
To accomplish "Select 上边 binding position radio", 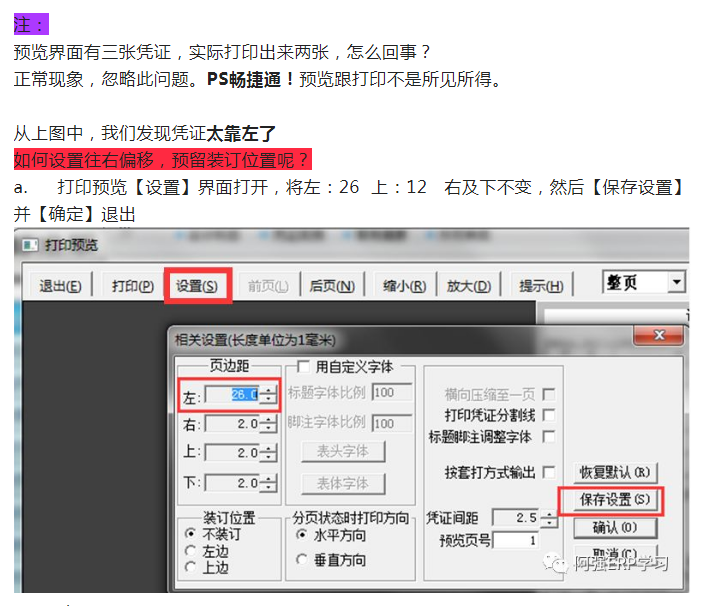I will (191, 567).
